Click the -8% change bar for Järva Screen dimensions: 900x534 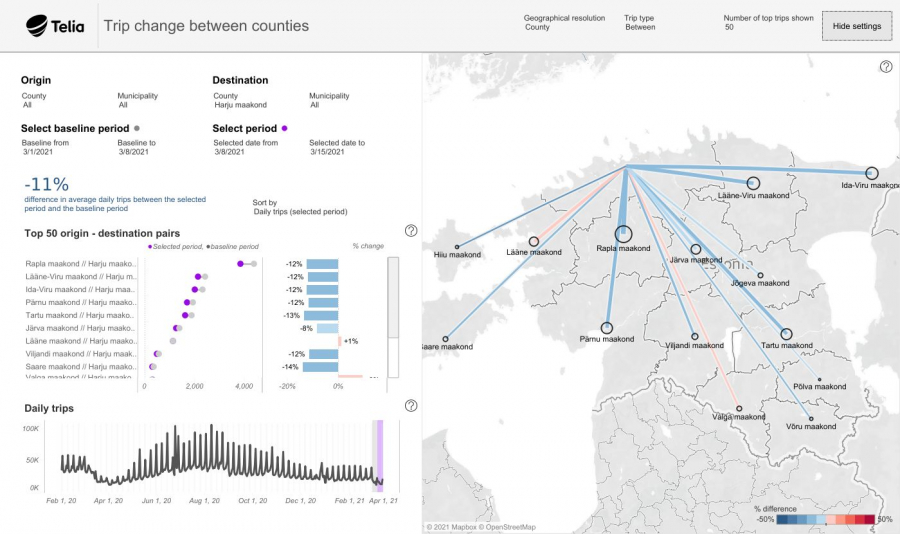(327, 328)
